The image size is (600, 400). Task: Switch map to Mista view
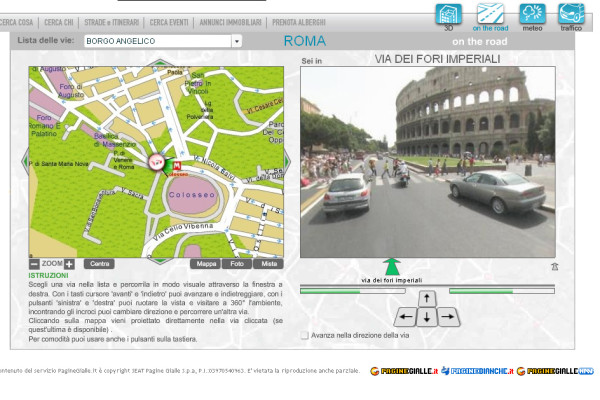pos(269,264)
